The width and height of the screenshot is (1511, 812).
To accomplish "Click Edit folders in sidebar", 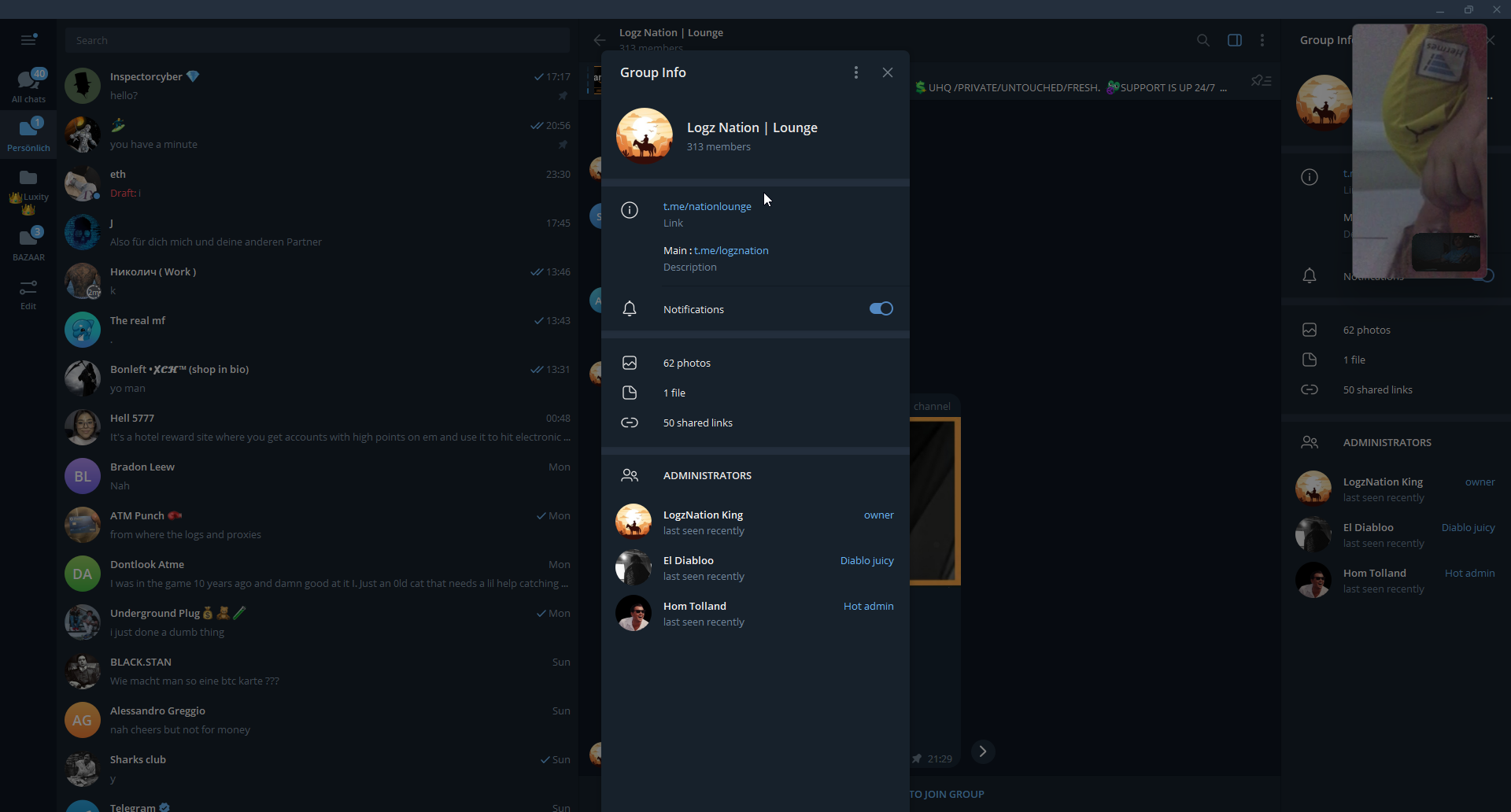I will tap(28, 294).
